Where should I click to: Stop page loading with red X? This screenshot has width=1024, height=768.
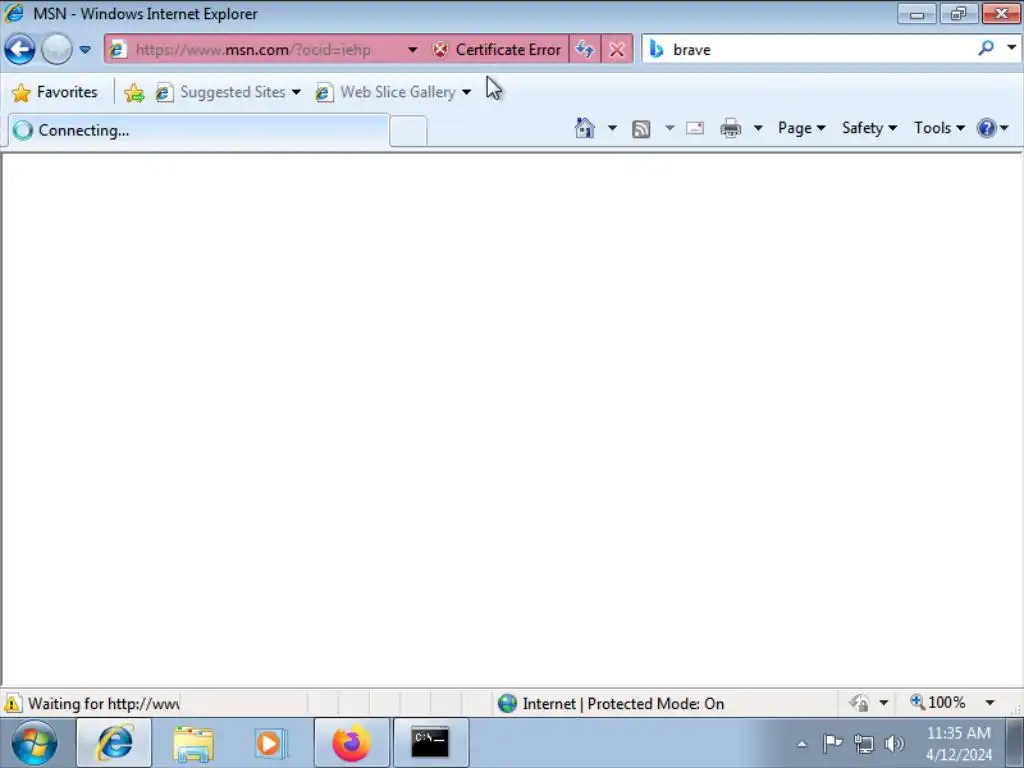click(616, 50)
